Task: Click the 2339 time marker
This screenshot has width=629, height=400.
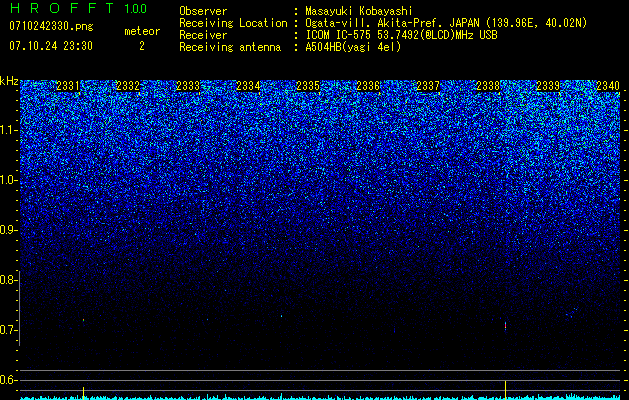Action: 548,86
